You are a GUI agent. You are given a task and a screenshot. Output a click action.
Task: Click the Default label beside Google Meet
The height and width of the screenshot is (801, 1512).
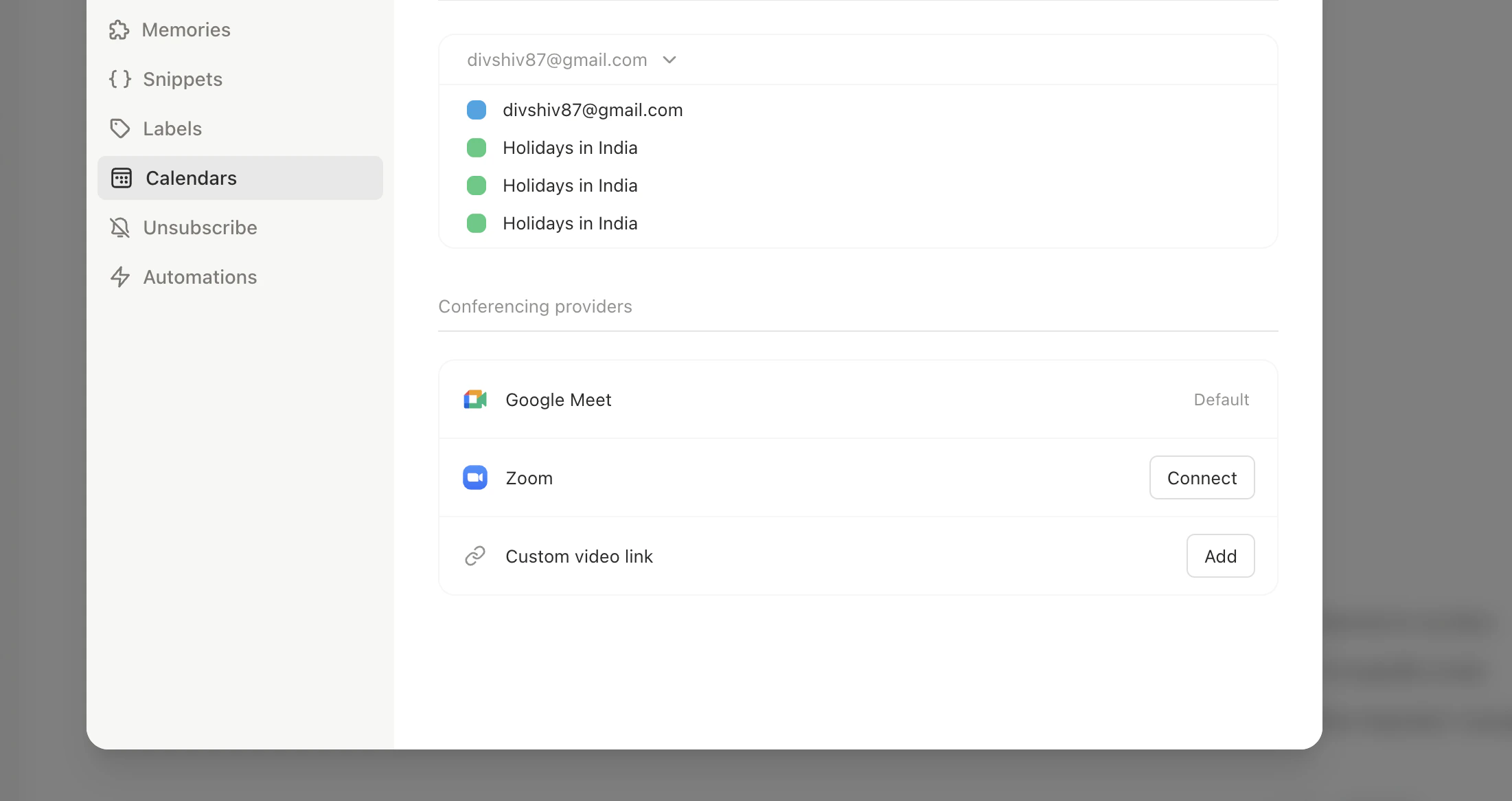(x=1221, y=399)
